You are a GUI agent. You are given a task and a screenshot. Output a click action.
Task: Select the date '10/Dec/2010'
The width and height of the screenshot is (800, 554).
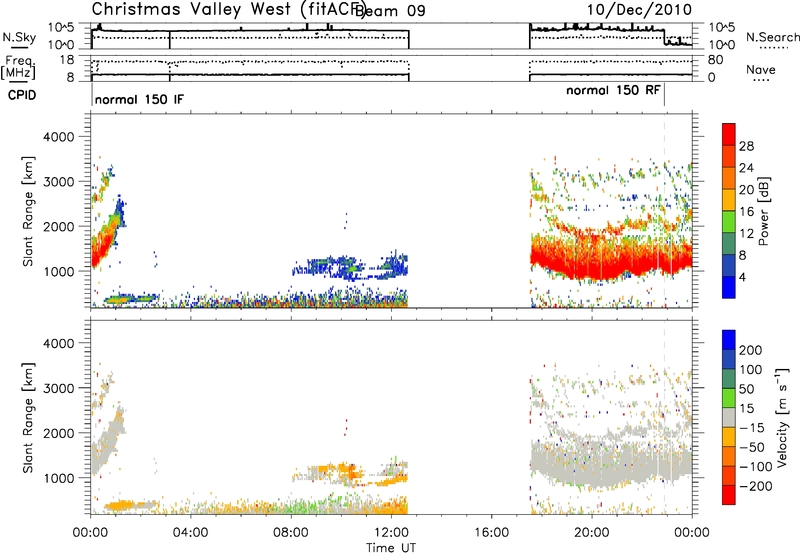point(639,10)
